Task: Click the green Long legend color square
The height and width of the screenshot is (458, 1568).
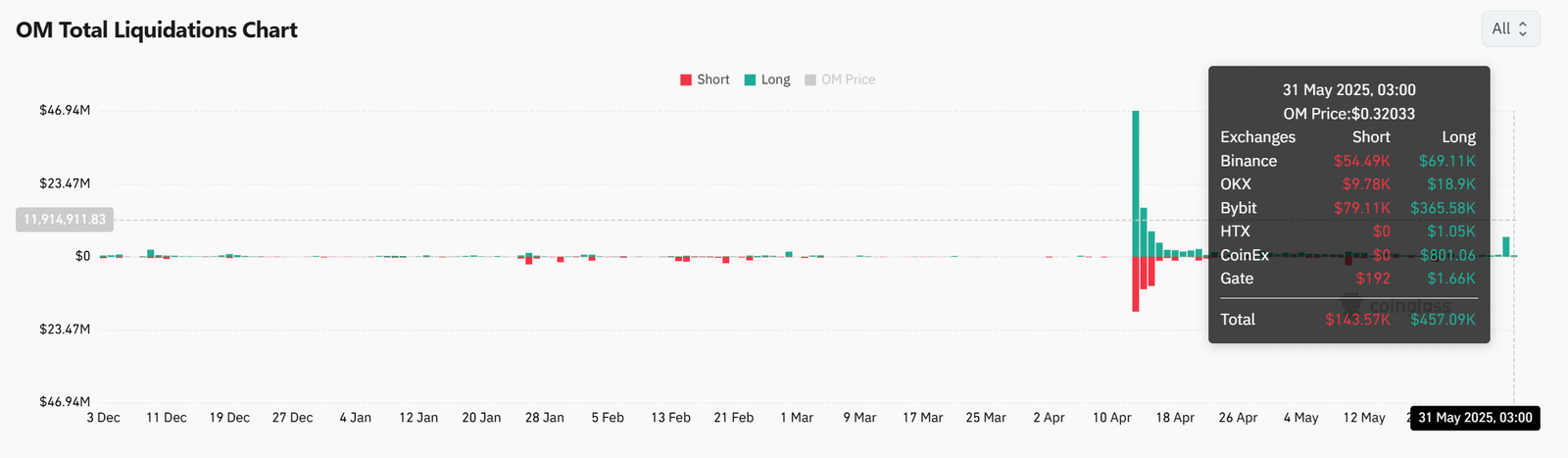Action: point(751,80)
